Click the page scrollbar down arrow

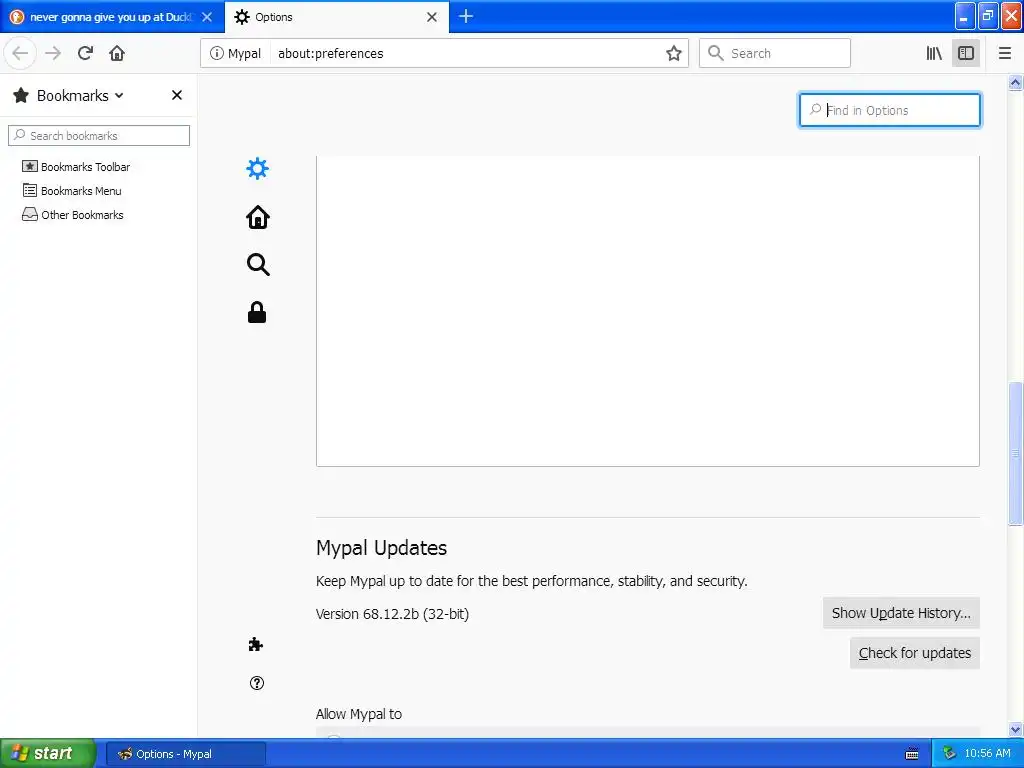(1015, 729)
